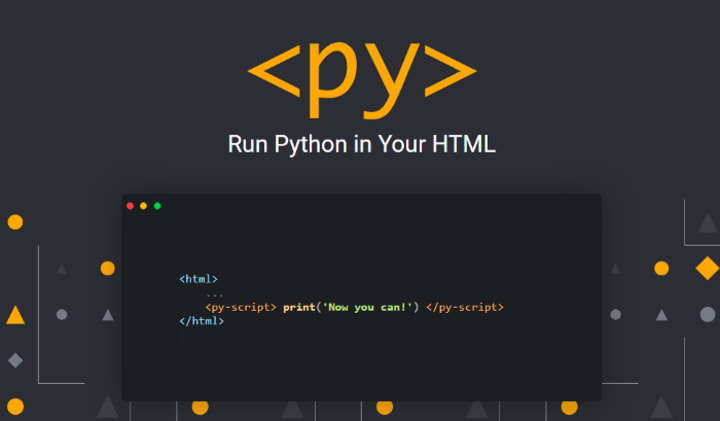
Task: Click the 'Now you can!' string
Action: 368,307
